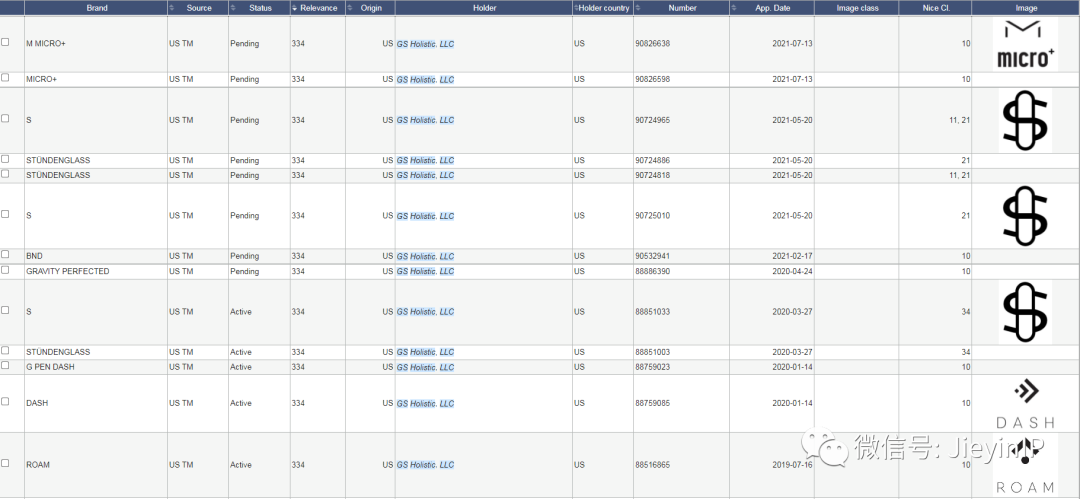This screenshot has width=1080, height=499.
Task: Tick the BND row checkbox
Action: click(x=6, y=254)
